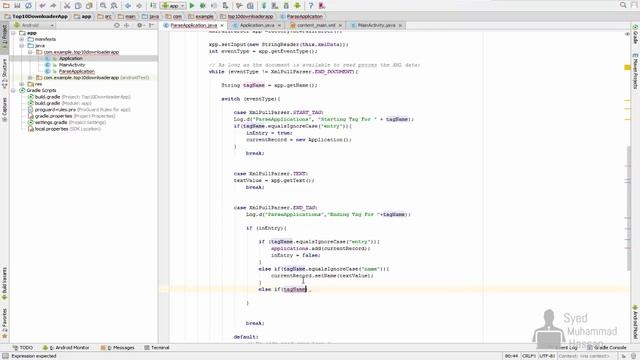
Task: Close the ParseApplication.java tab
Action: [222, 25]
